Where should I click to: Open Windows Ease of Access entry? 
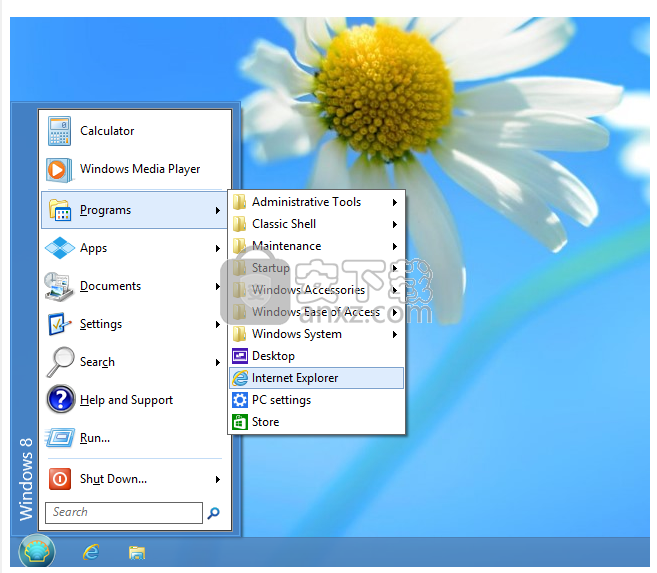pyautogui.click(x=317, y=312)
